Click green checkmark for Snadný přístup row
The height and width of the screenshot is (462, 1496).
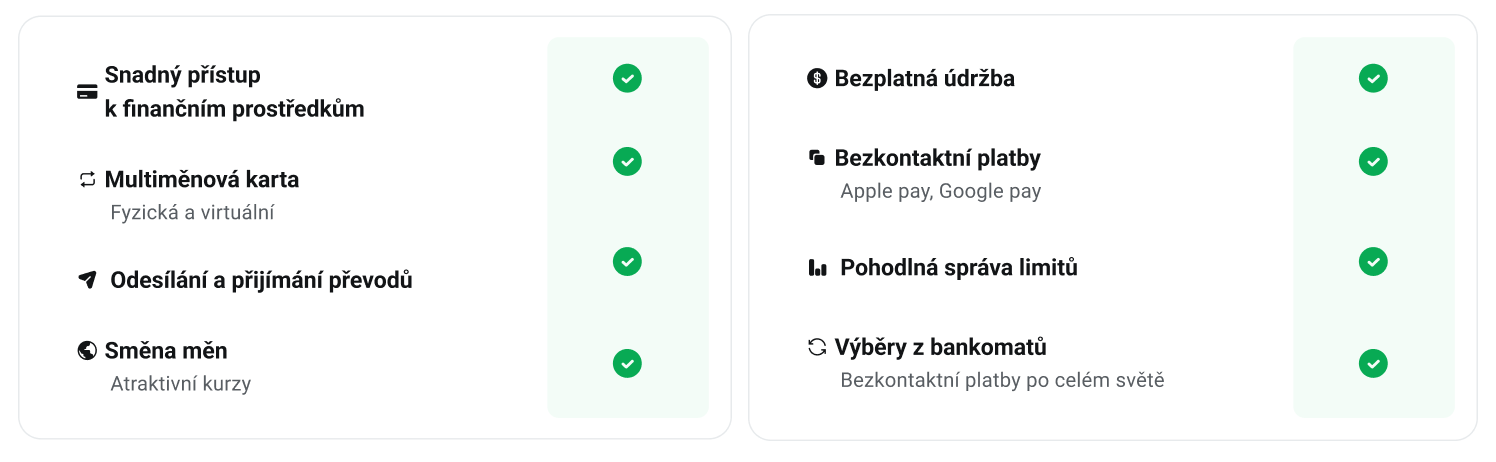click(627, 78)
